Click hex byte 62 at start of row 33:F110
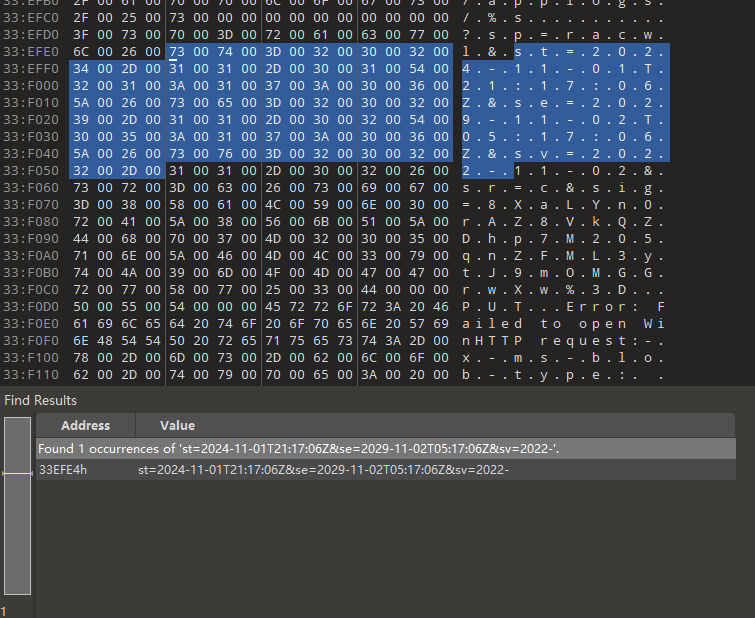The image size is (755, 618). [81, 375]
